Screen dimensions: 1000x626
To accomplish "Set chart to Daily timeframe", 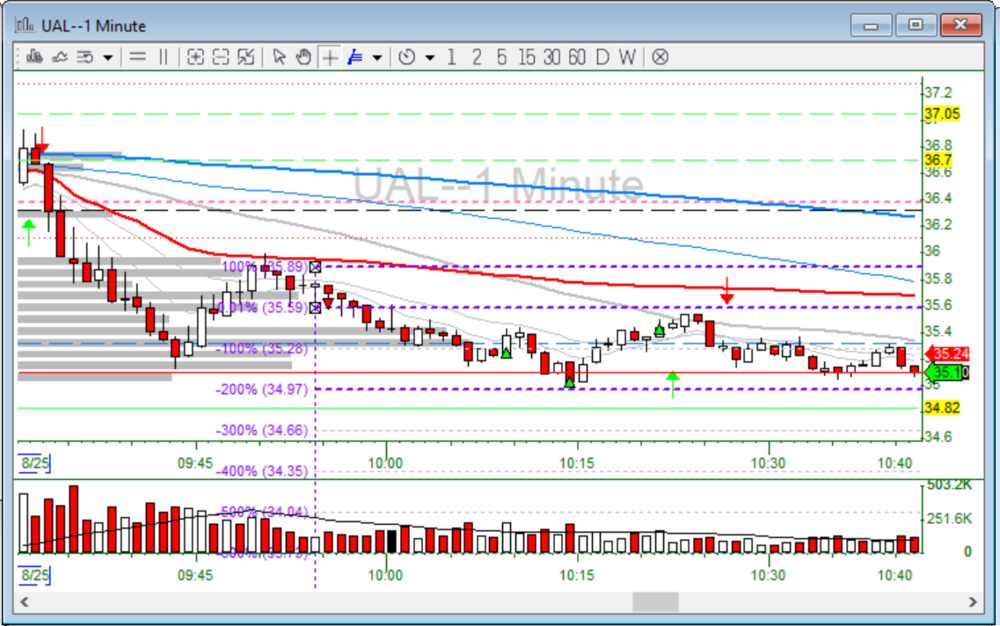I will (x=602, y=57).
